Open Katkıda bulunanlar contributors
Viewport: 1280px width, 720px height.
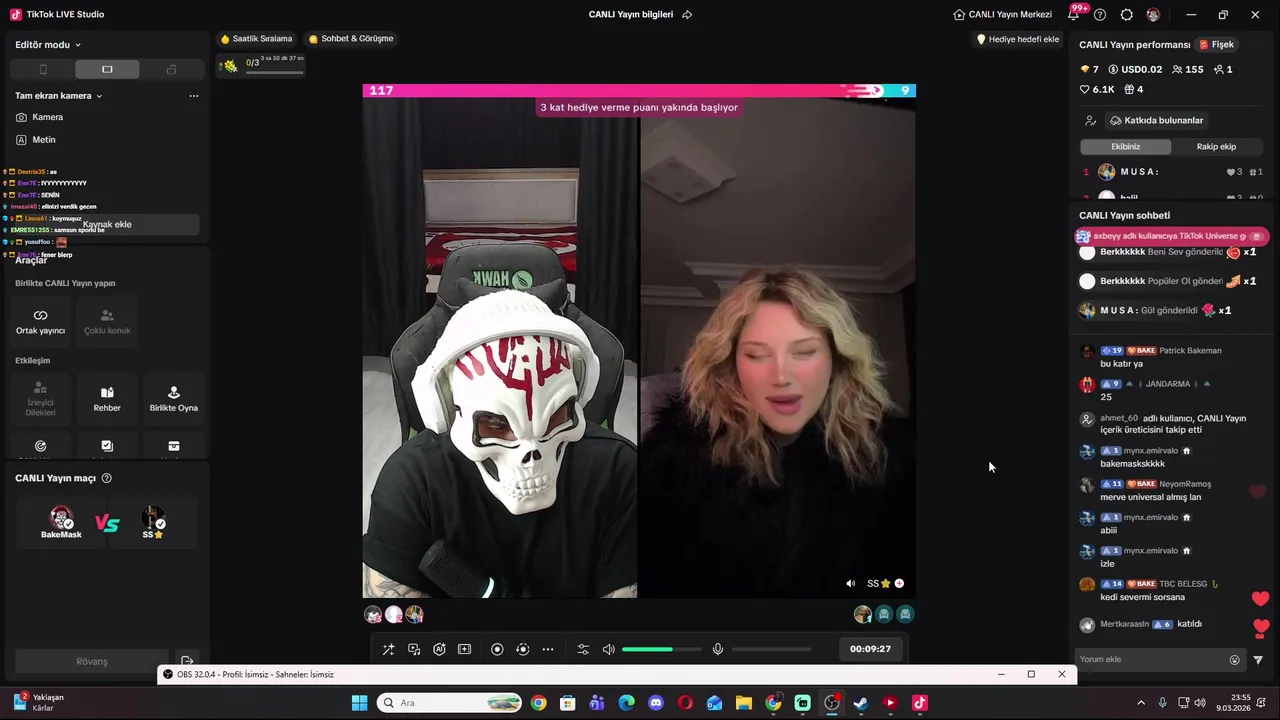pos(1156,120)
